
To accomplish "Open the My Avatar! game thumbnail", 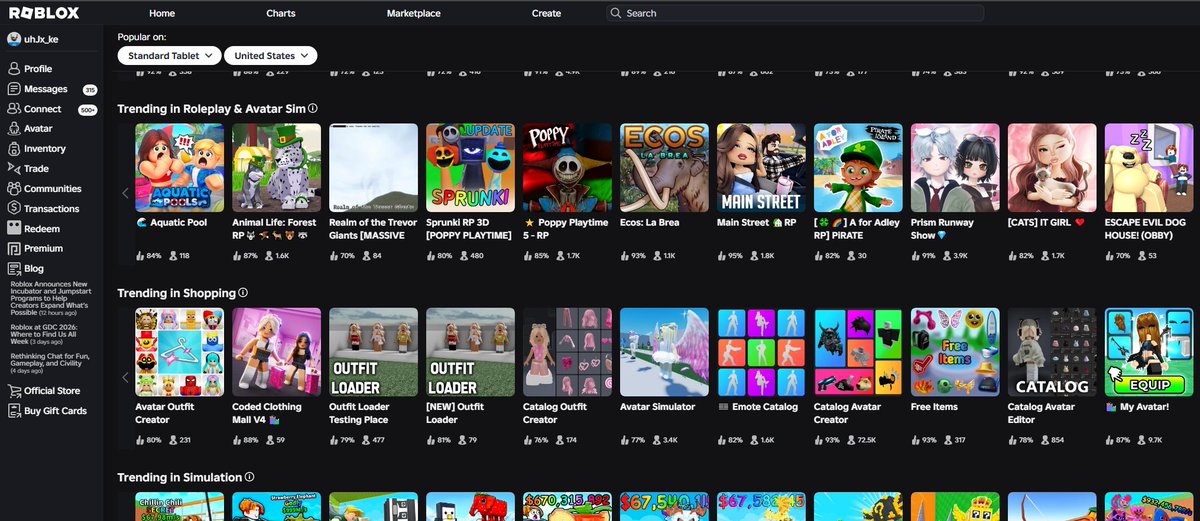I will 1150,352.
